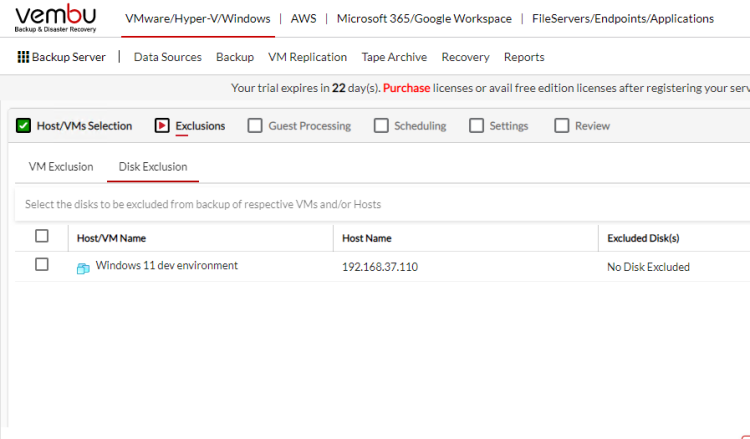This screenshot has width=750, height=439.
Task: Click the red Exclusions step icon
Action: tap(162, 126)
